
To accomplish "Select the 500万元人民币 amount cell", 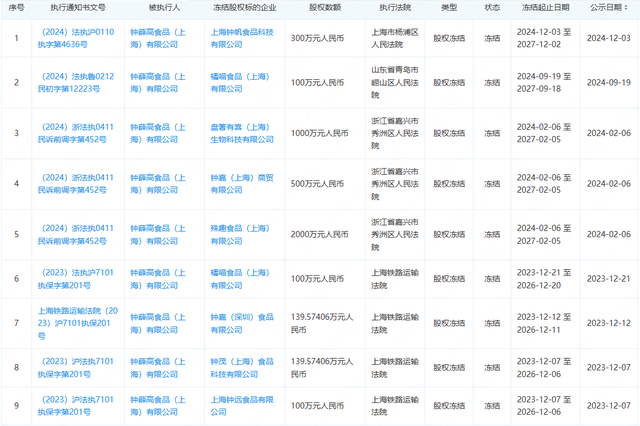I will pos(317,184).
